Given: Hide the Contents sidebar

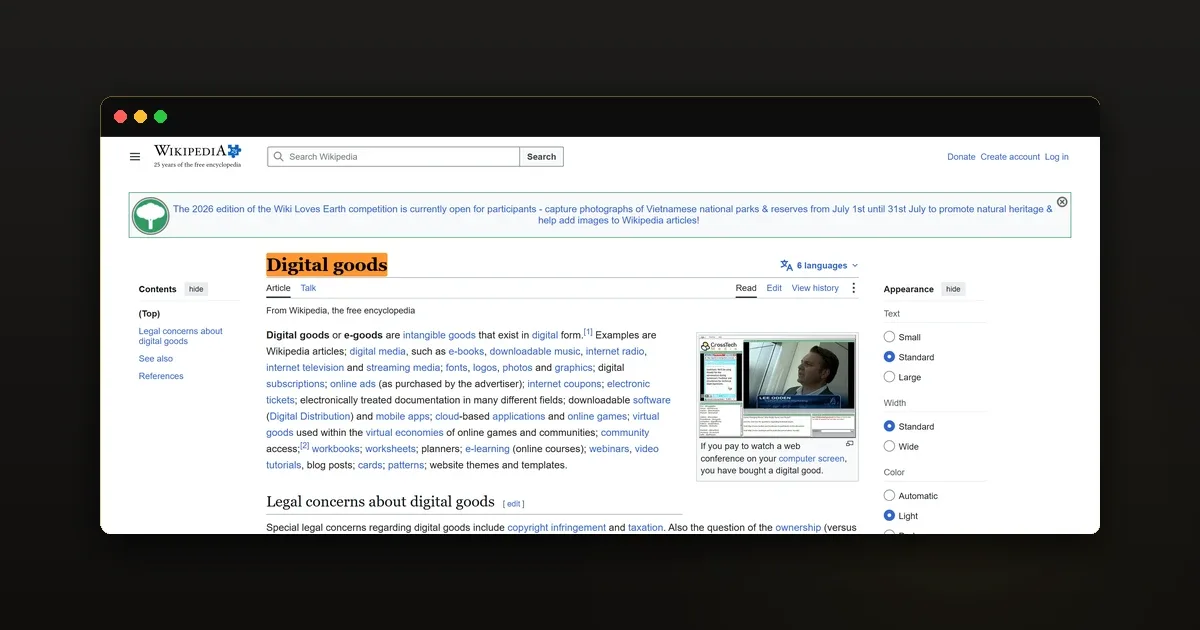Looking at the screenshot, I should 196,289.
